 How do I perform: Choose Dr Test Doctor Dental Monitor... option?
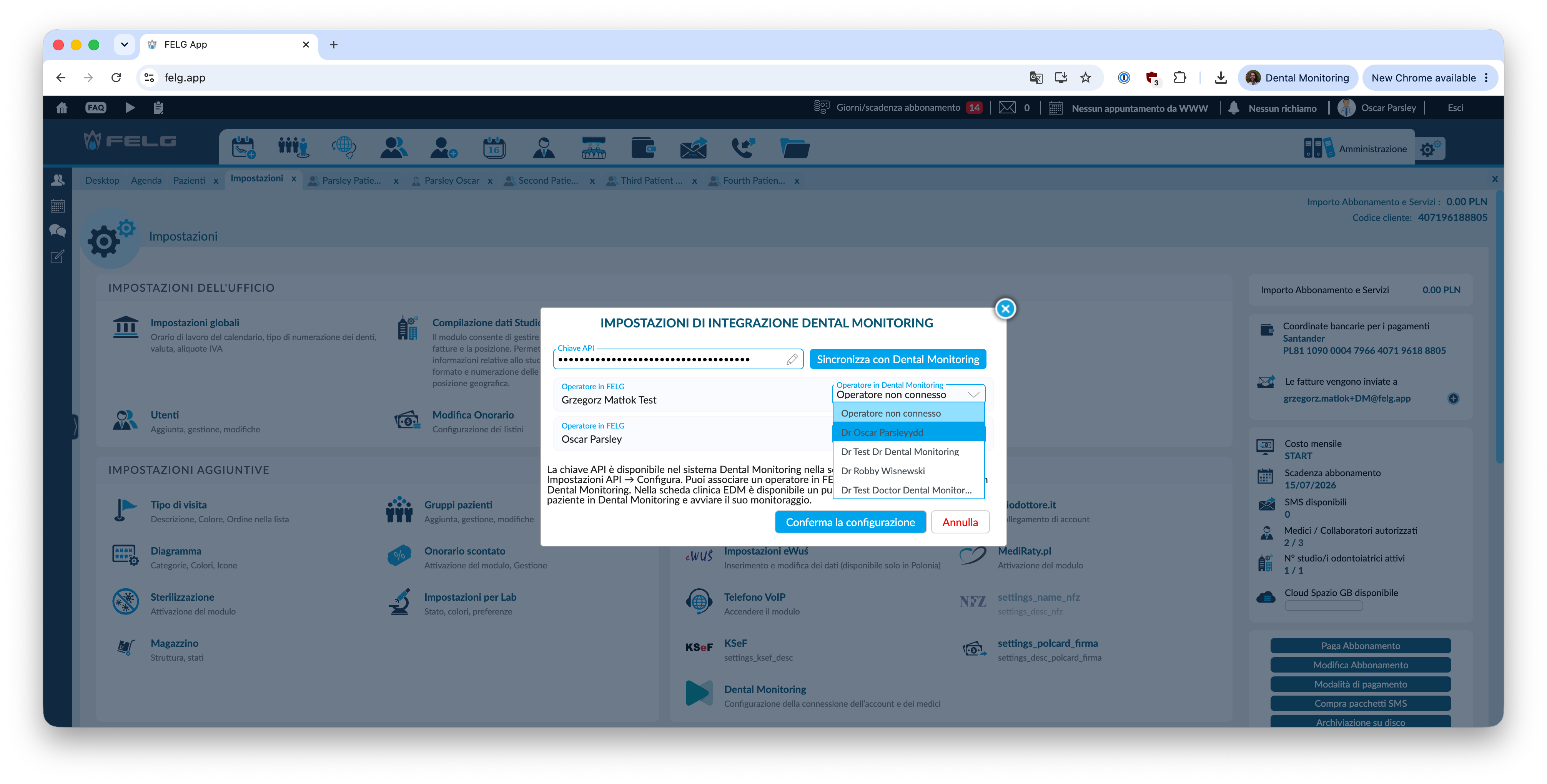point(908,490)
